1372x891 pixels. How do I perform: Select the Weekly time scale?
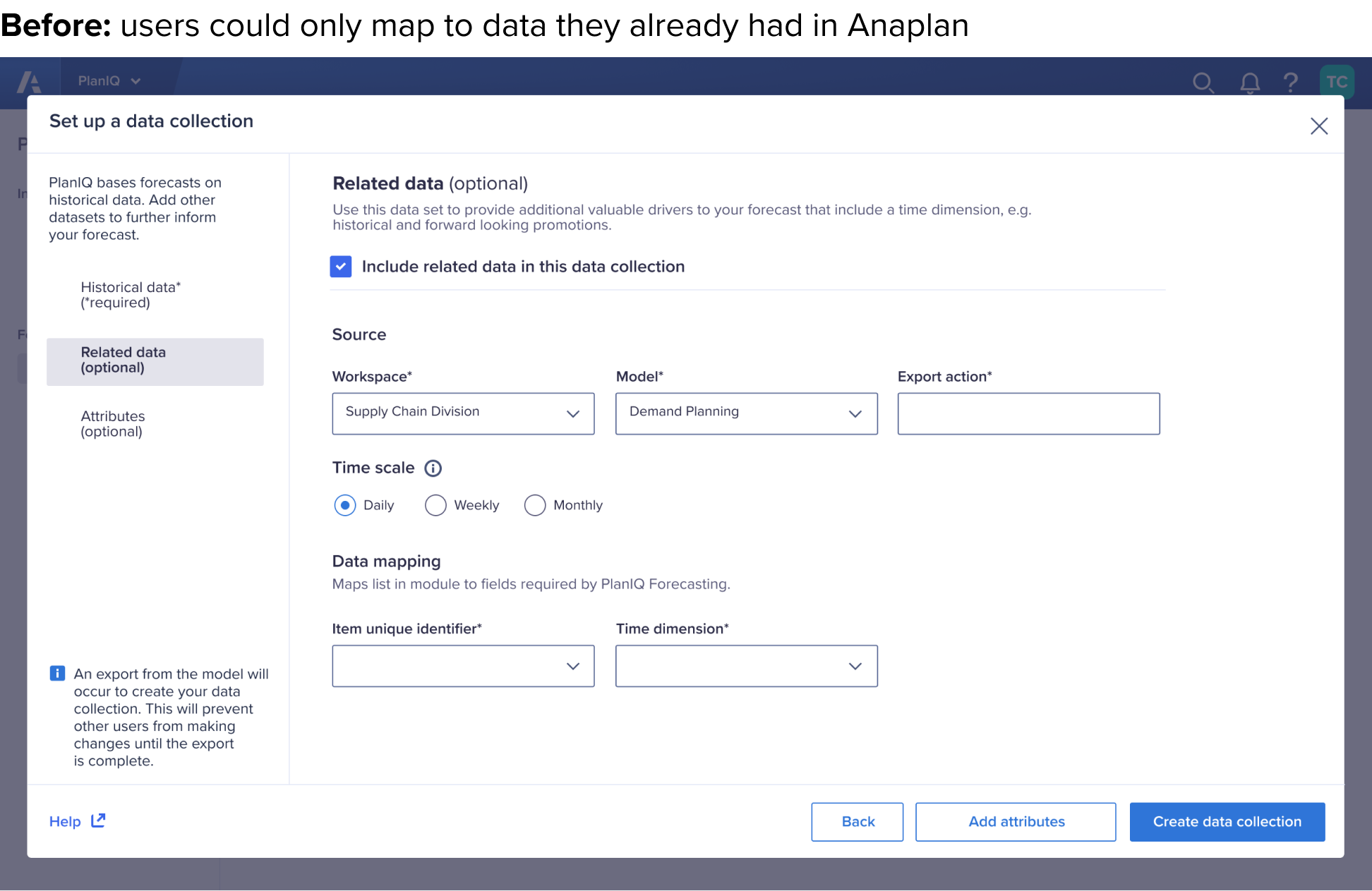point(435,505)
